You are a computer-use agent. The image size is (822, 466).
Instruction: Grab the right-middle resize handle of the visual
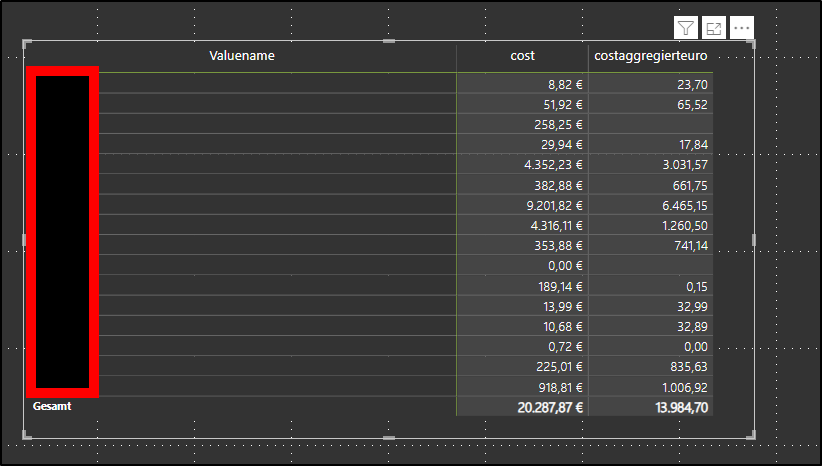[x=754, y=240]
